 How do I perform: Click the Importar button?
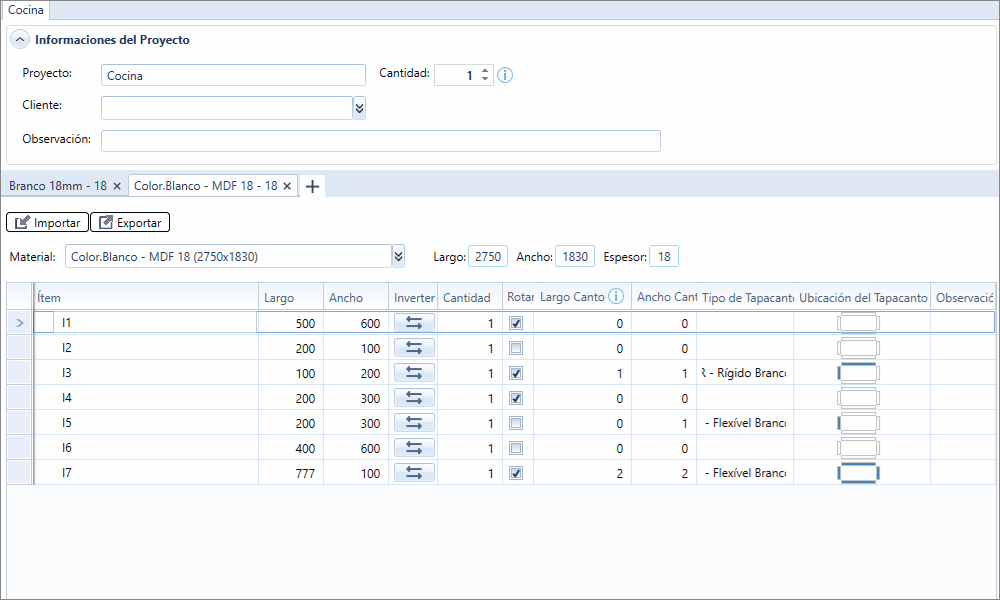pyautogui.click(x=47, y=223)
